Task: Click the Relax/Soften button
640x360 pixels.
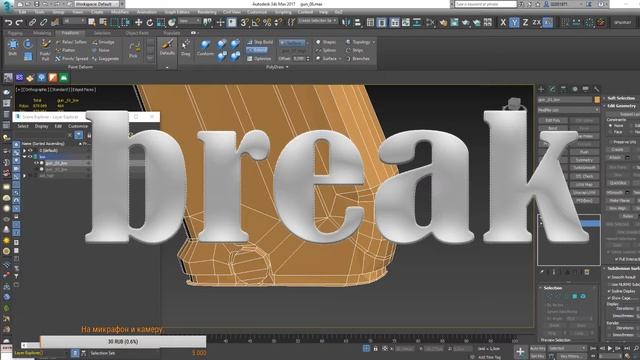Action: click(x=71, y=42)
